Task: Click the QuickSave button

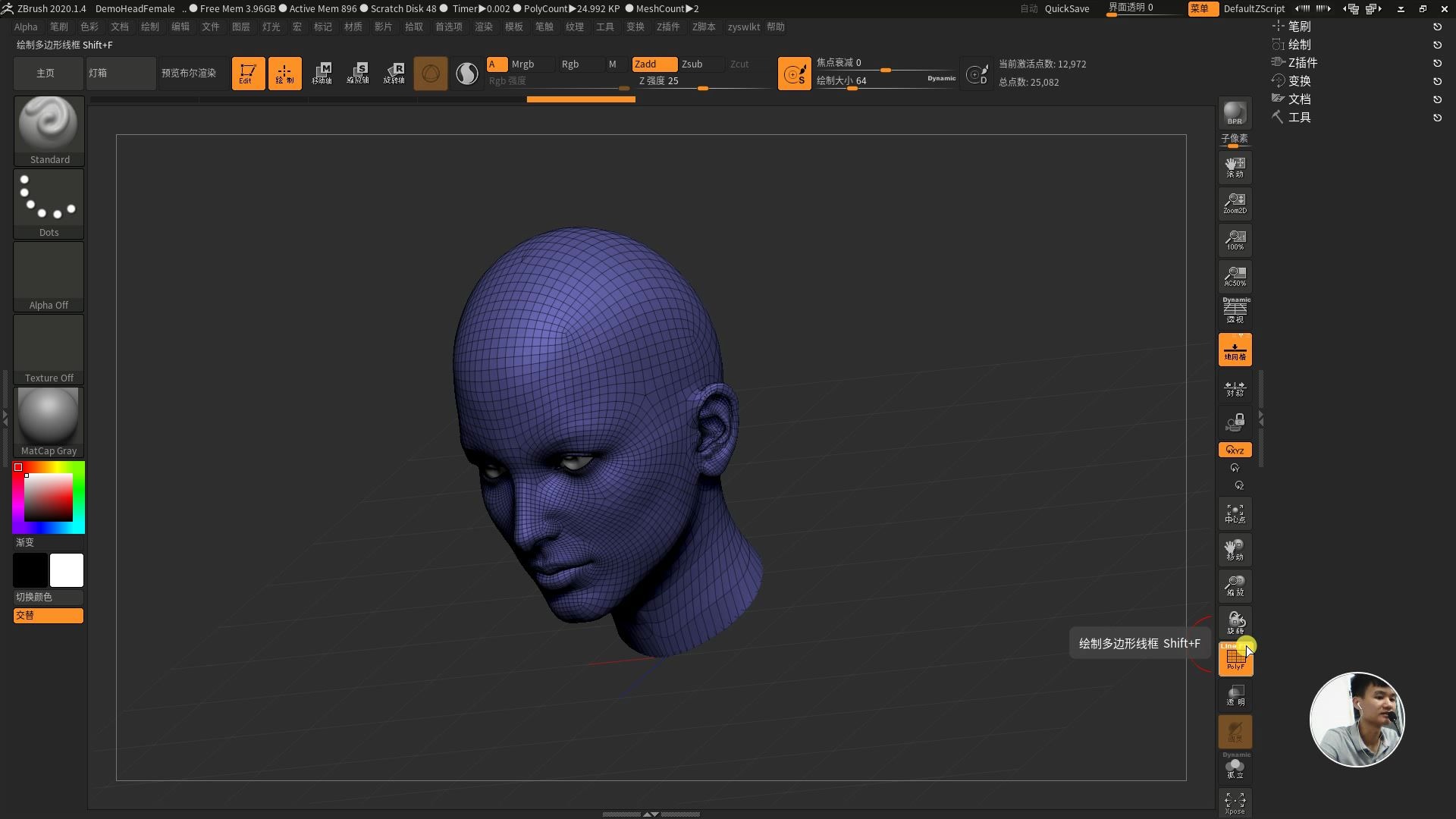Action: point(1066,8)
